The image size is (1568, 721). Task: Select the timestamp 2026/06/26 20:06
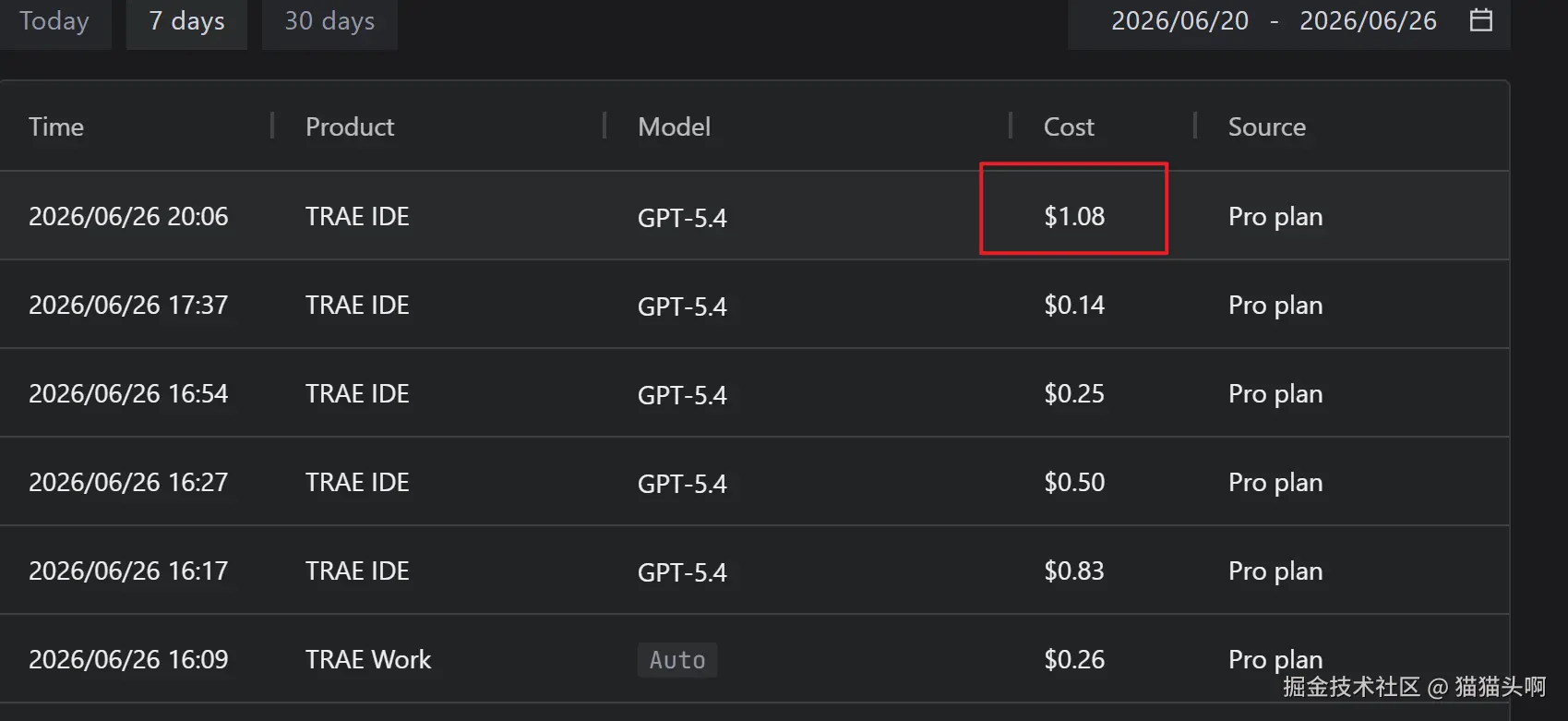click(128, 216)
